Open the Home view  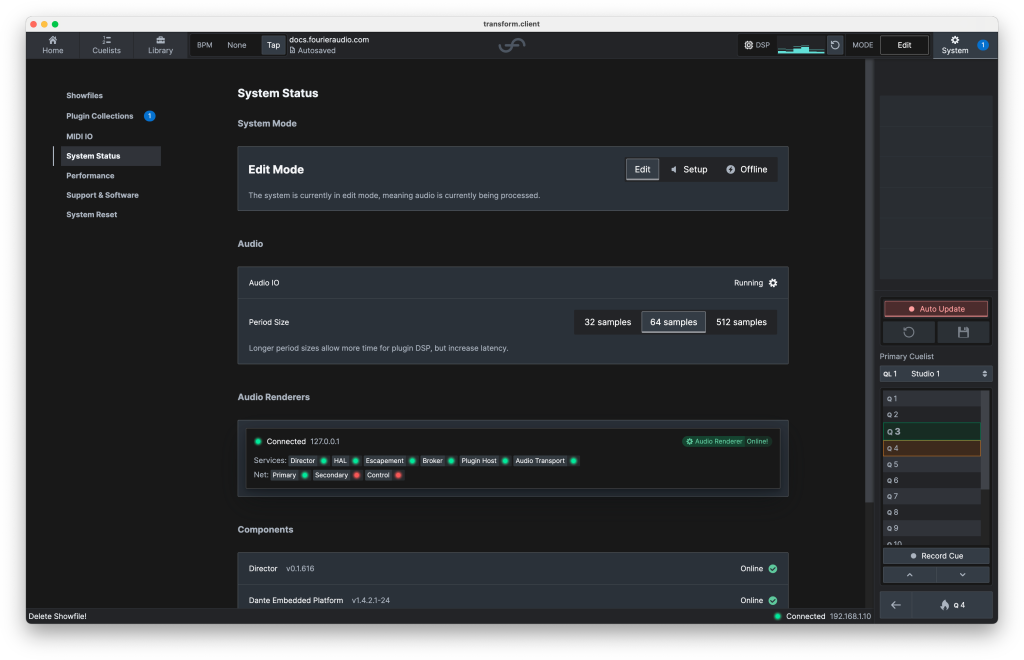(53, 45)
